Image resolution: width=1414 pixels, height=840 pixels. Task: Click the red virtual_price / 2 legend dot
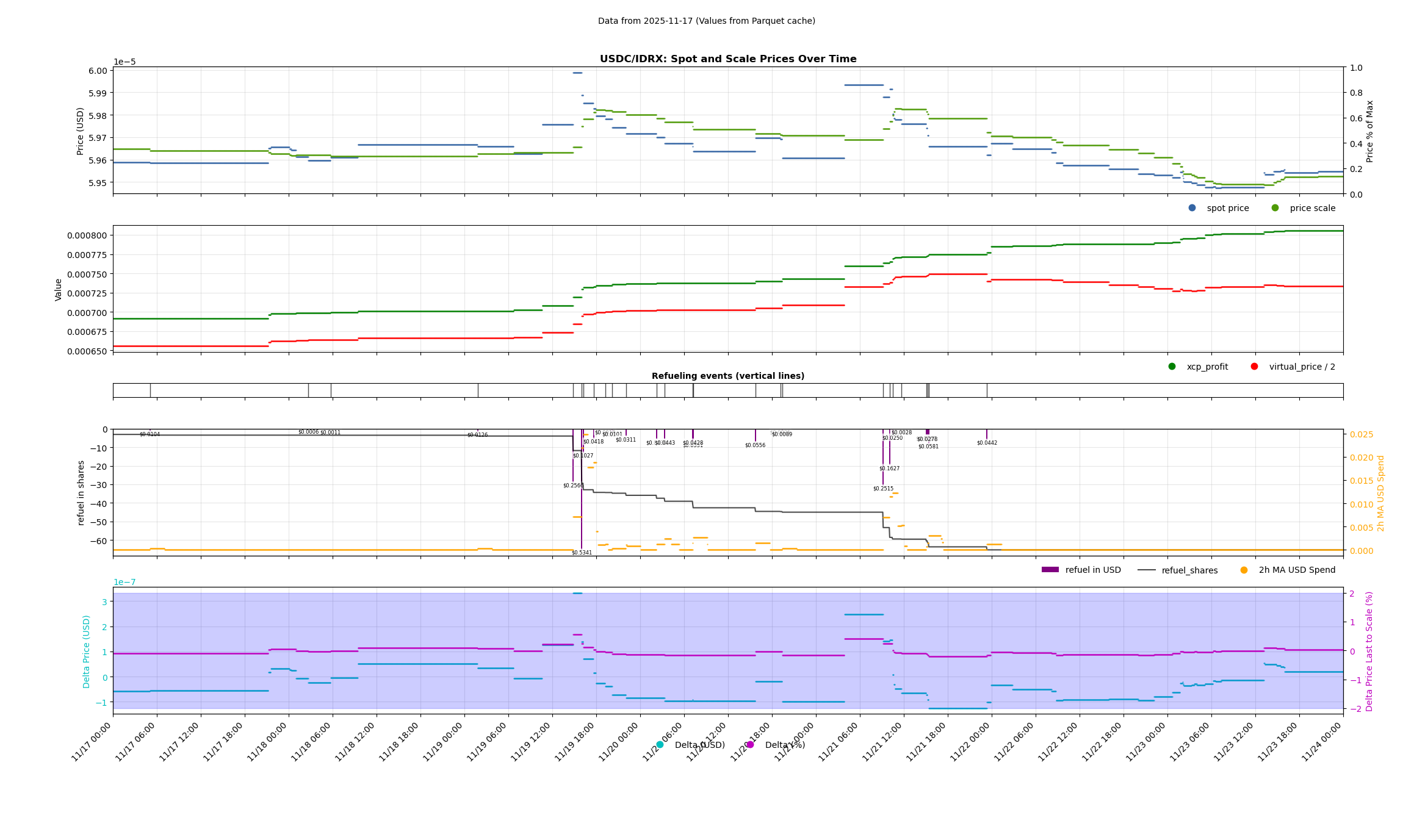(x=1254, y=367)
